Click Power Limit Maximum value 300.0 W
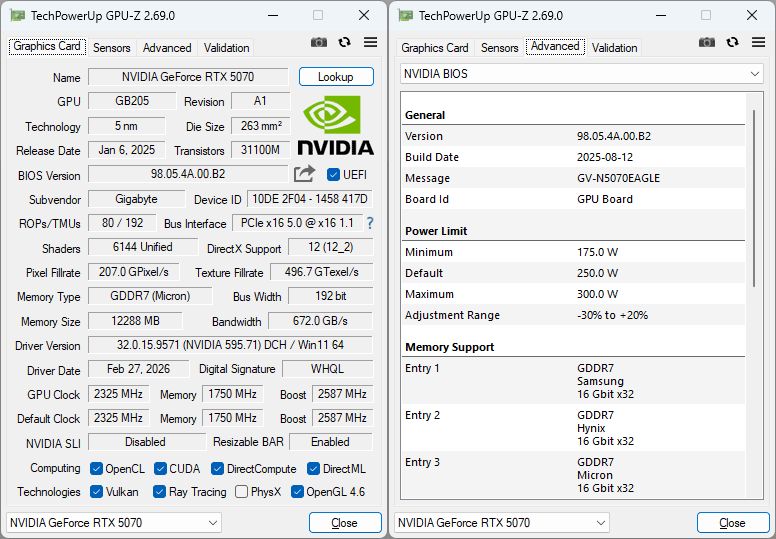 (597, 294)
